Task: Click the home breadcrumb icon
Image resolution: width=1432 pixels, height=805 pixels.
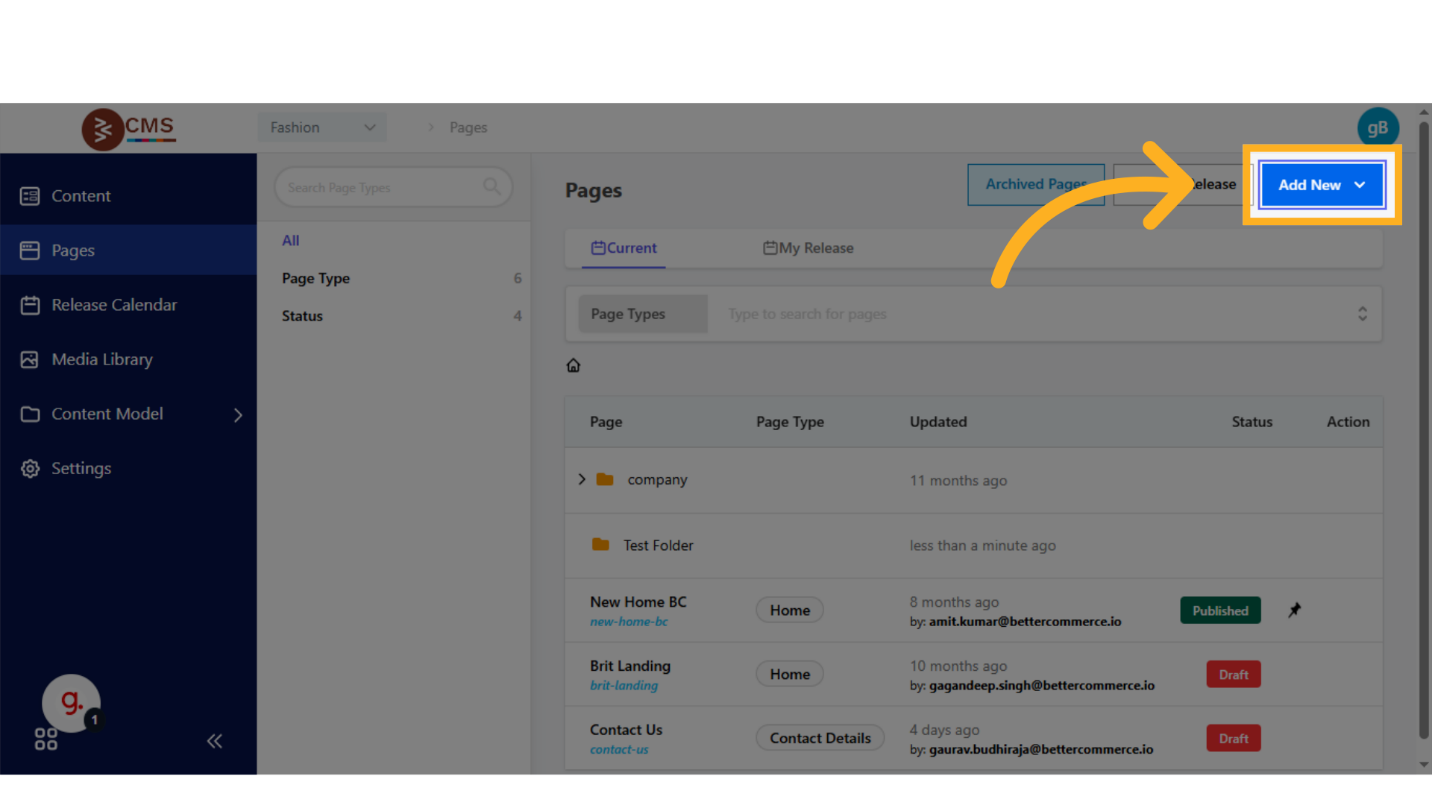Action: (x=573, y=366)
